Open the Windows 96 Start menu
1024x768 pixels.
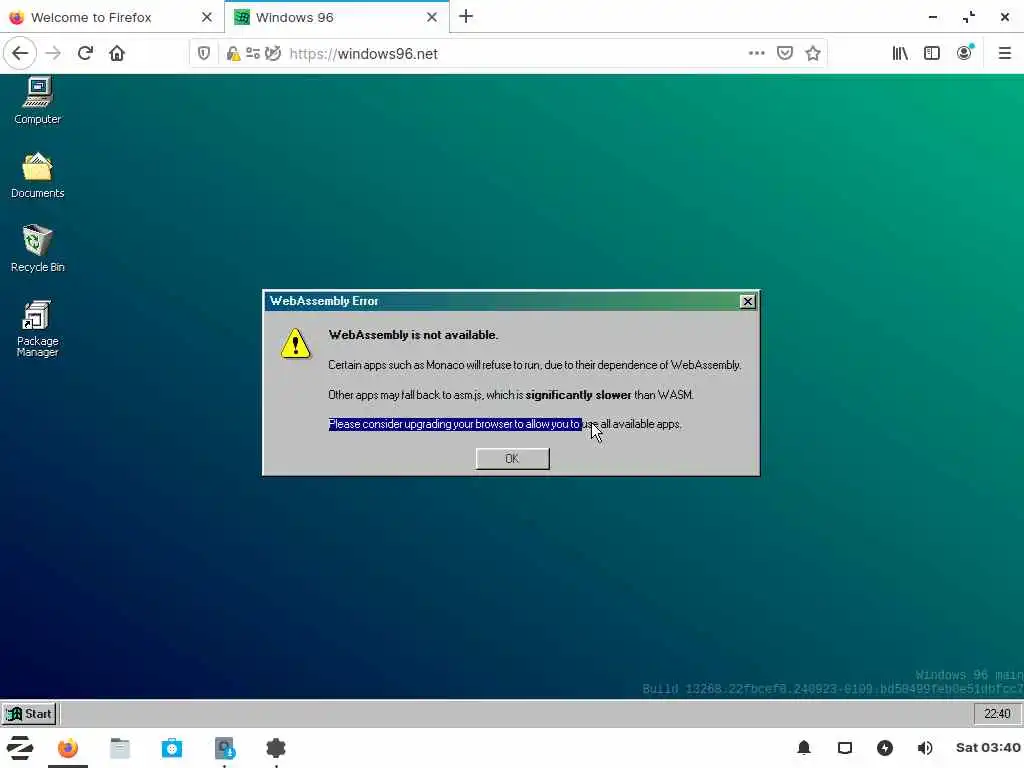(x=29, y=714)
